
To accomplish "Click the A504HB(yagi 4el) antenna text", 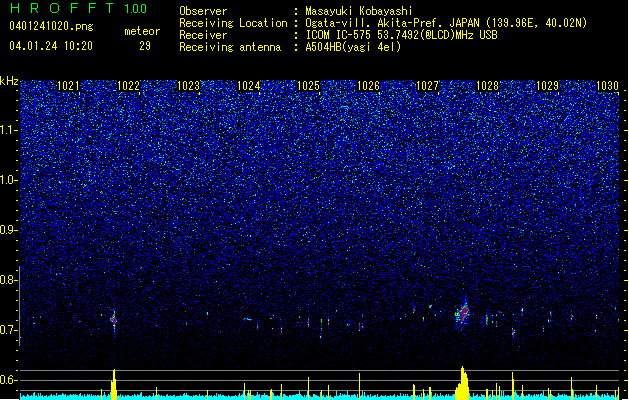I will click(x=353, y=47).
